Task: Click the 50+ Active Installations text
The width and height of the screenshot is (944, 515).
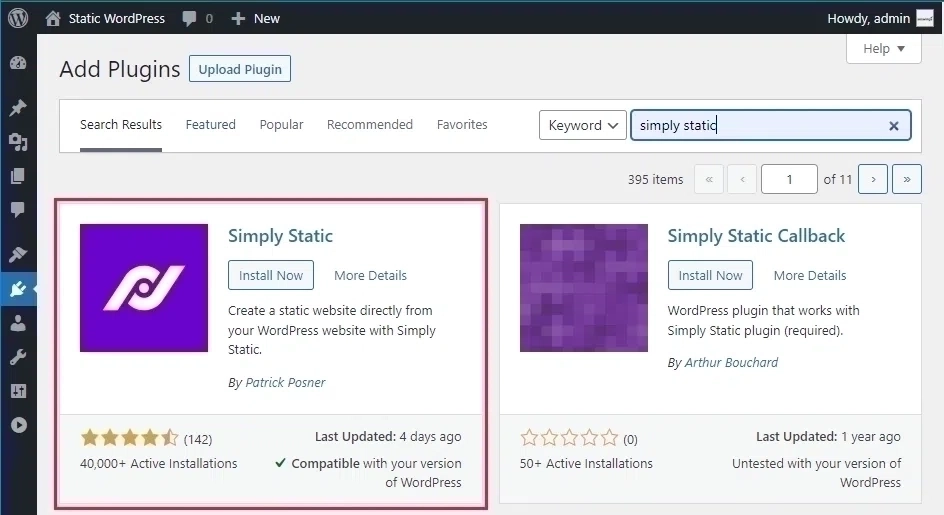Action: [x=586, y=463]
